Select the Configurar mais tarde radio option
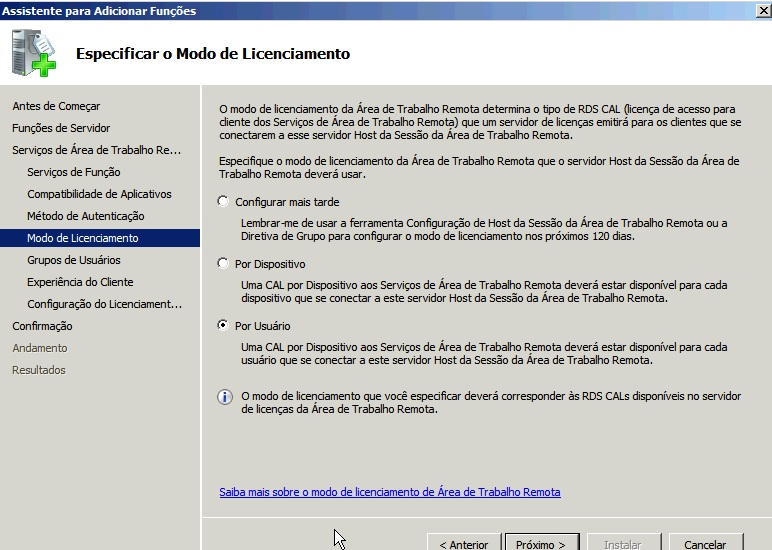 223,201
